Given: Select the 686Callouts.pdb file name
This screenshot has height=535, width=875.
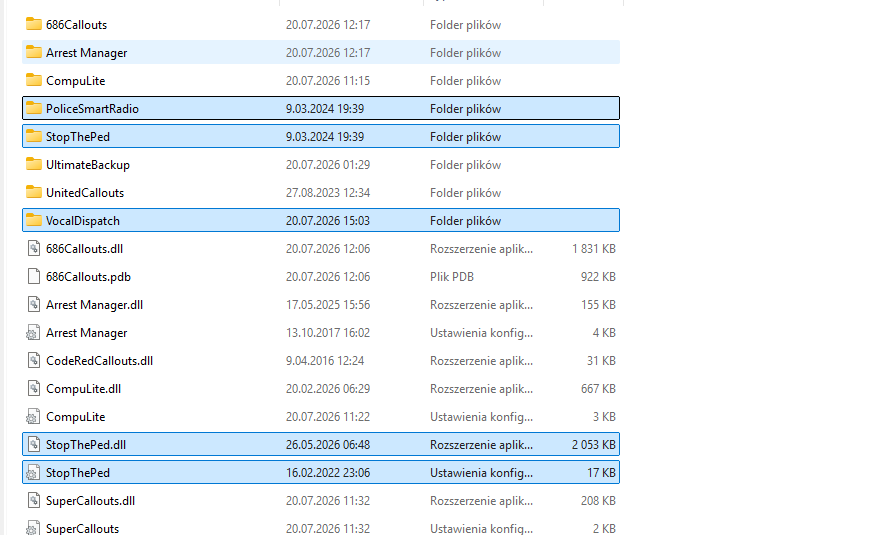Looking at the screenshot, I should pos(88,277).
